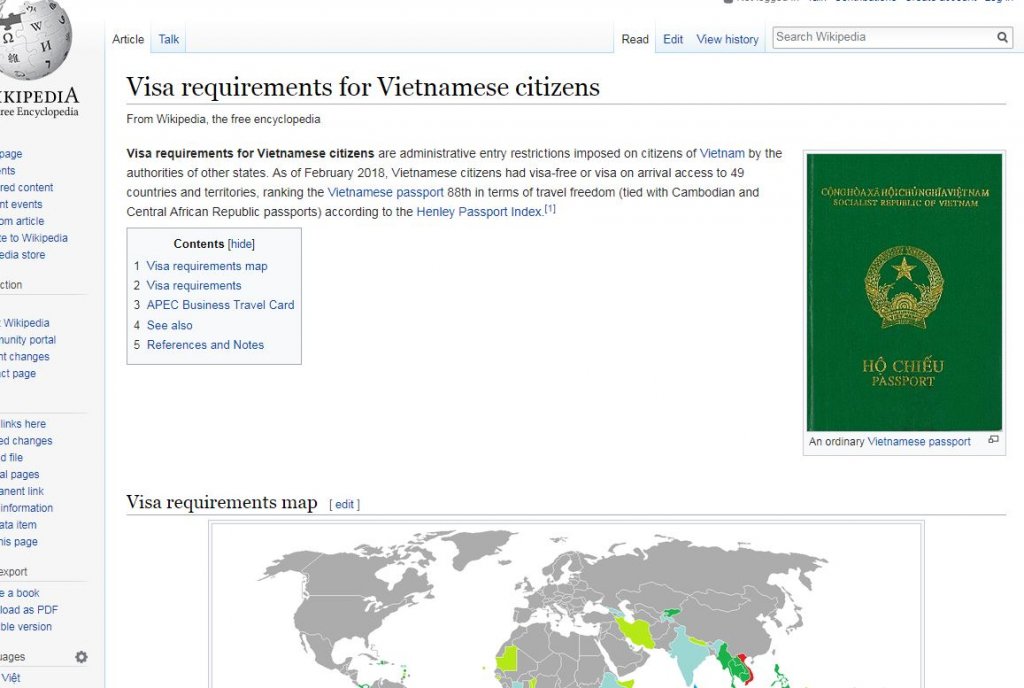The height and width of the screenshot is (688, 1024).
Task: Open the Contact page sidebar link
Action: click(18, 373)
